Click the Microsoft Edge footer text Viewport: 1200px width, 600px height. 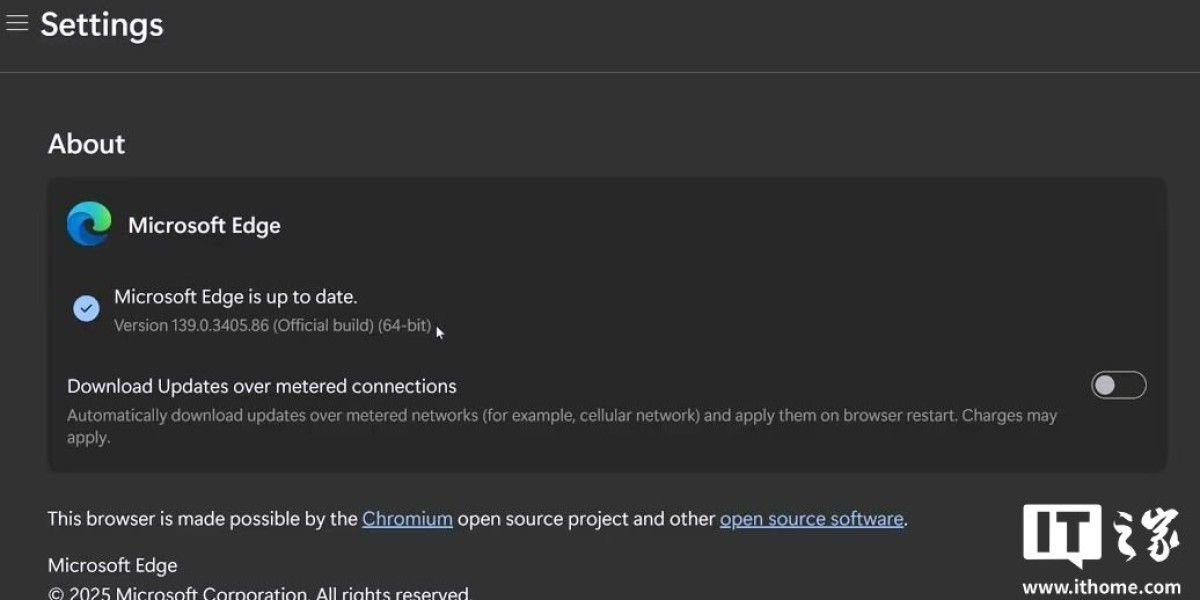[x=112, y=566]
